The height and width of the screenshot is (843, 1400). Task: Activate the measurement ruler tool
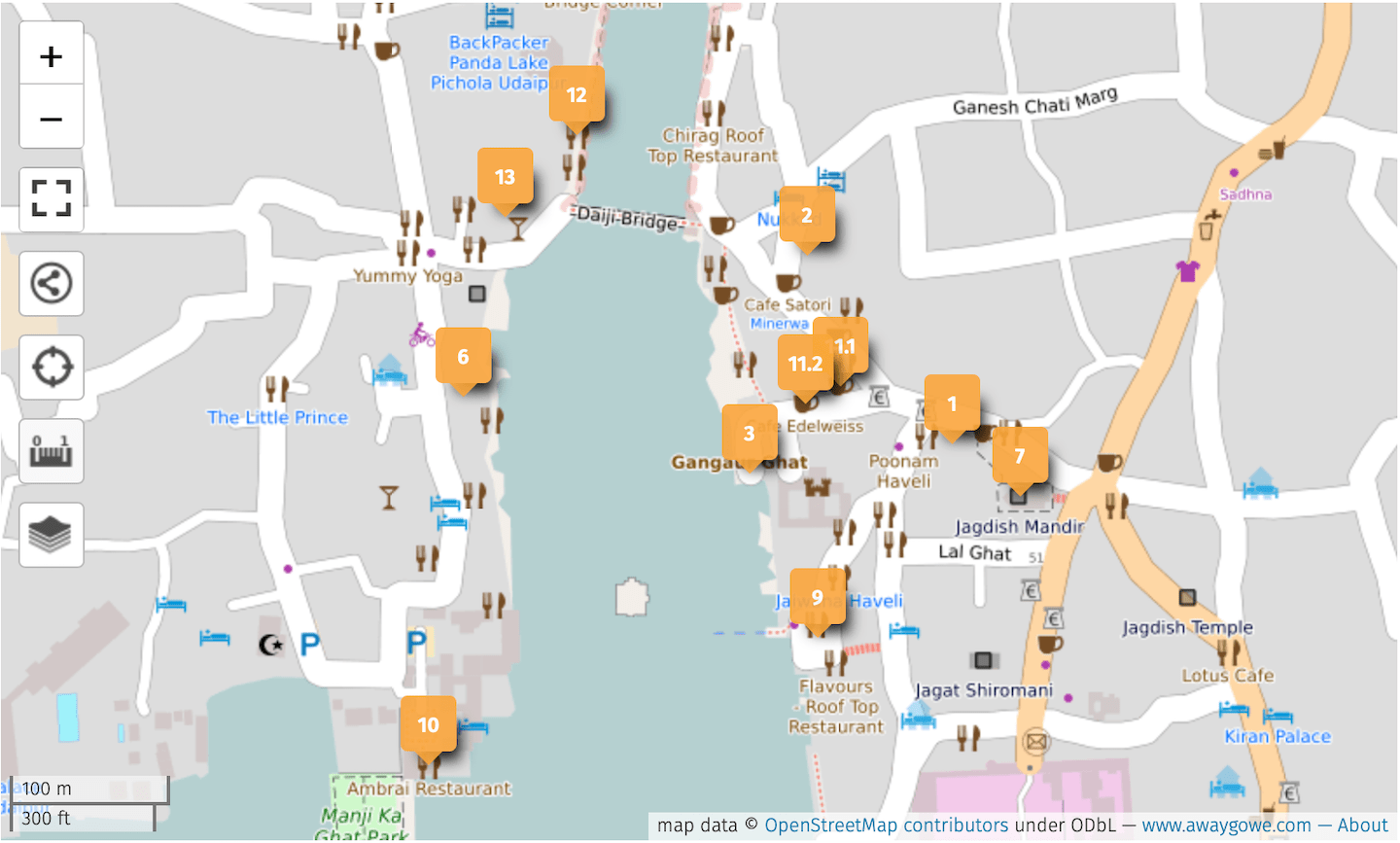(x=51, y=450)
